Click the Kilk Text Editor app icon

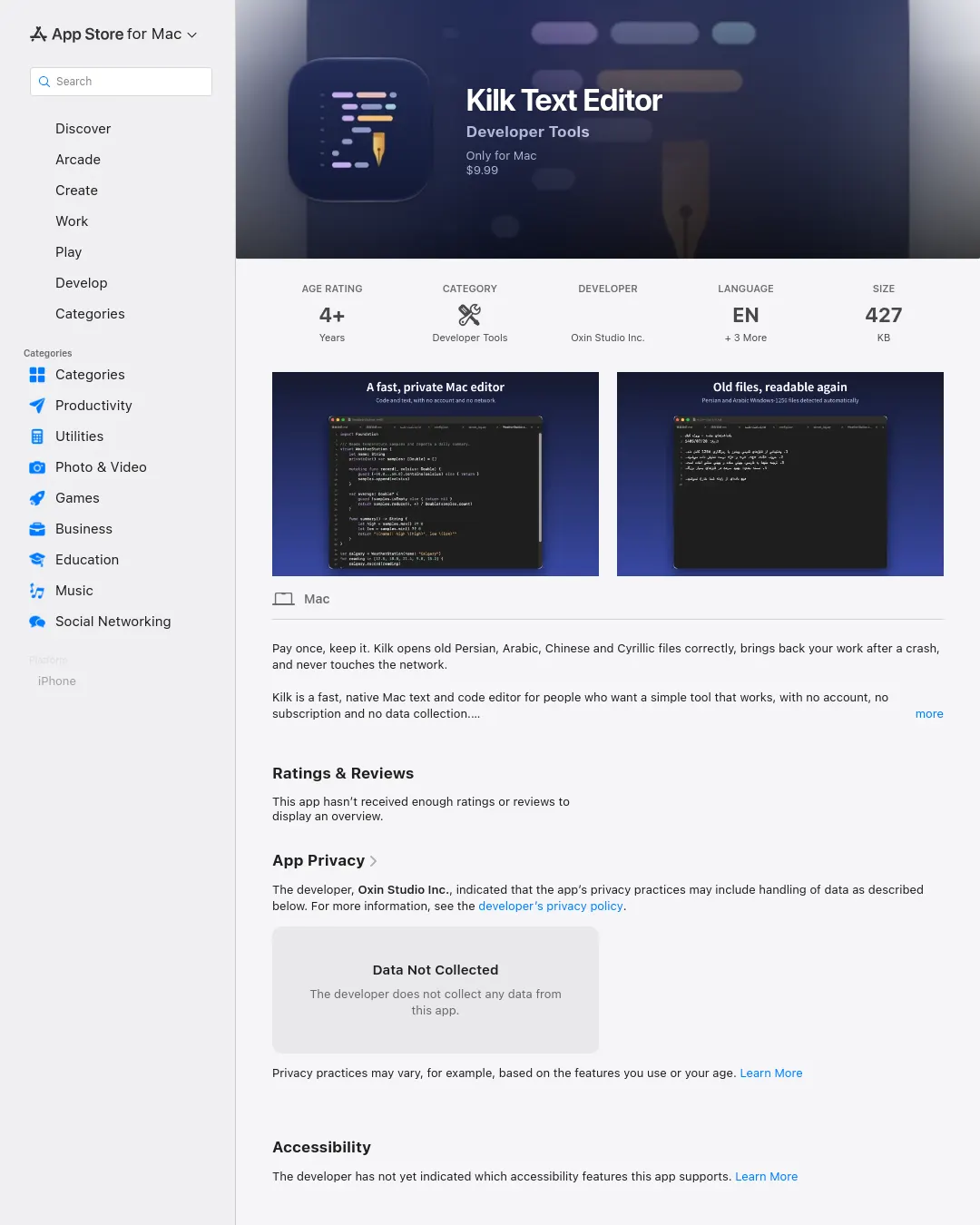point(360,130)
